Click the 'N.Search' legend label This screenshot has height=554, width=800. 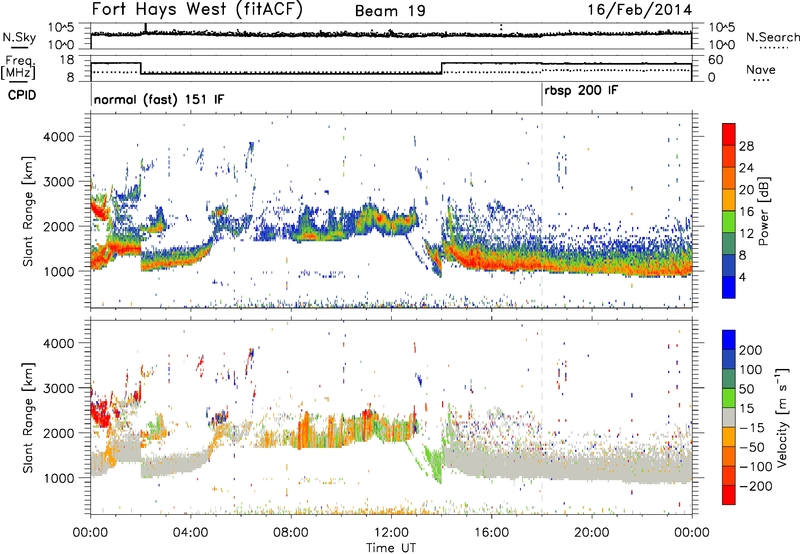772,37
